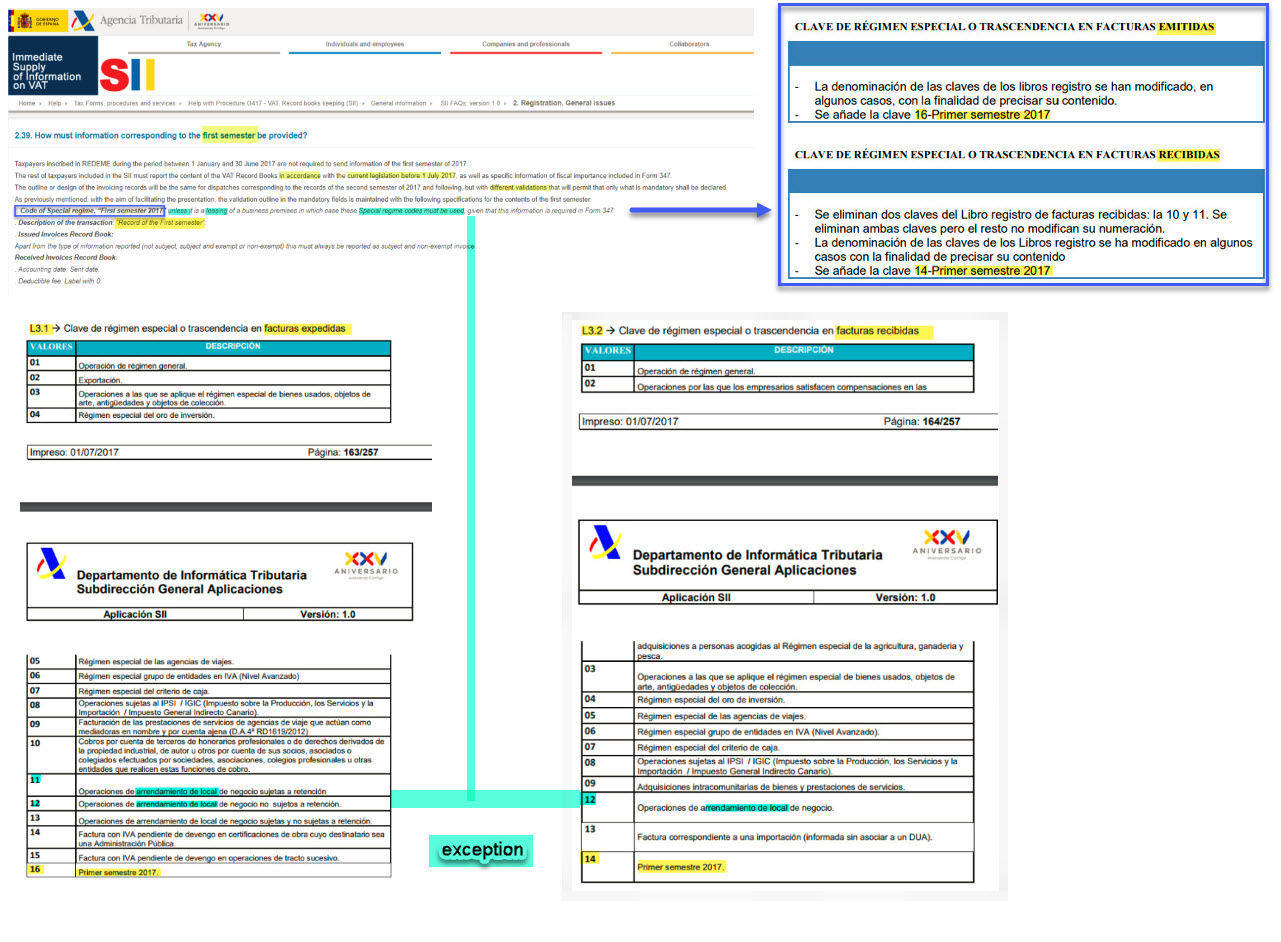Click row 12 'no sujetos a retención' in left table
This screenshot has width=1281, height=942.
tap(209, 804)
